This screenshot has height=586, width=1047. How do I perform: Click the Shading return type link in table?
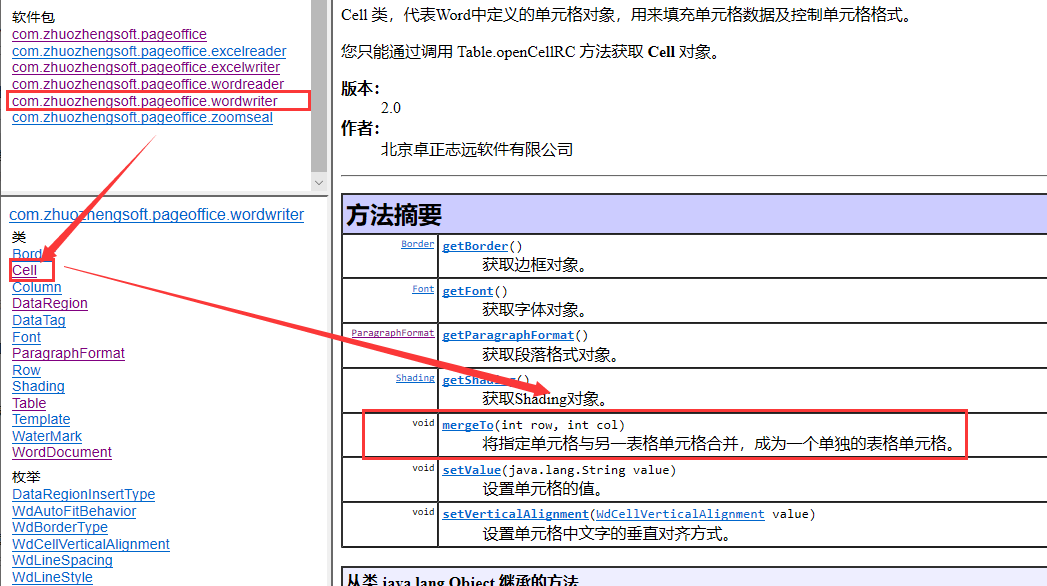pos(415,378)
